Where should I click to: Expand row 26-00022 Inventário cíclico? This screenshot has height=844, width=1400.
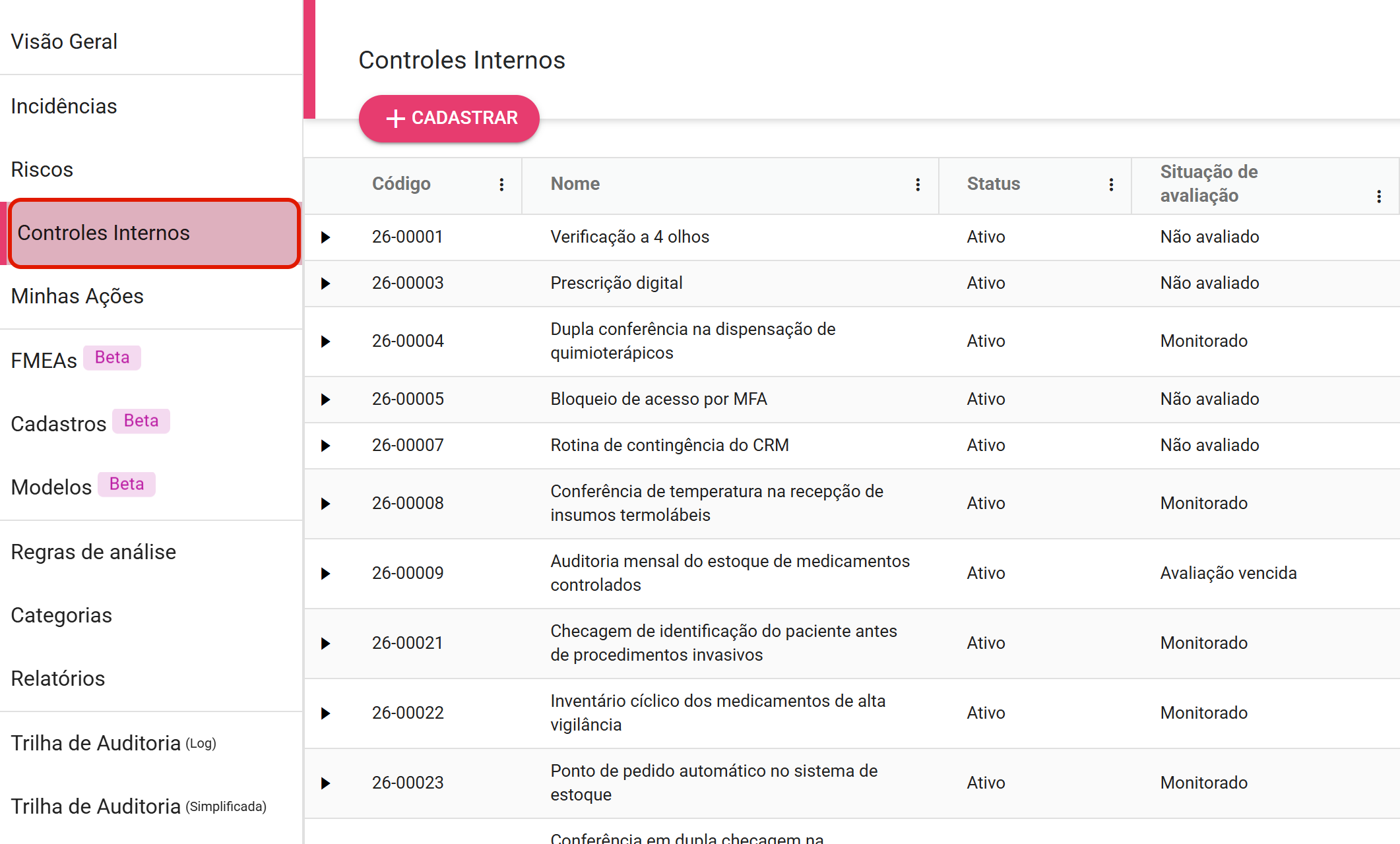tap(325, 713)
